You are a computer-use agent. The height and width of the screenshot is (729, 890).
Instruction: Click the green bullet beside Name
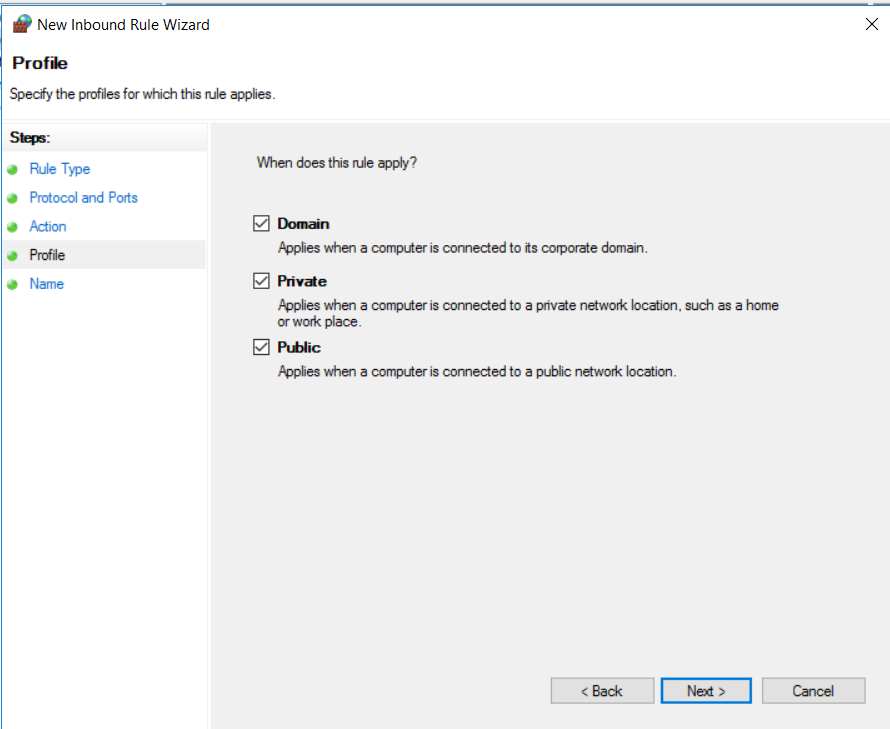coord(12,284)
